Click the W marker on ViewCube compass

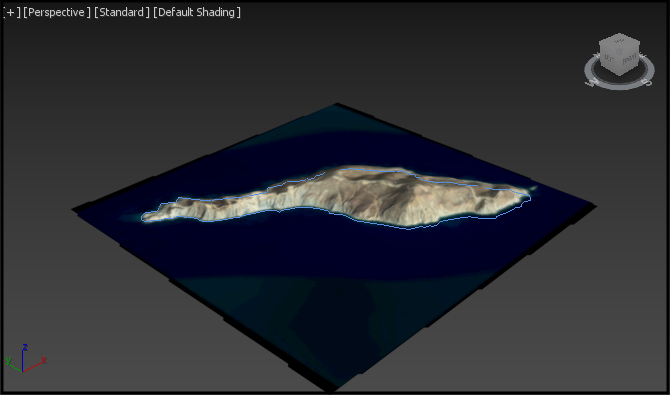(x=591, y=83)
